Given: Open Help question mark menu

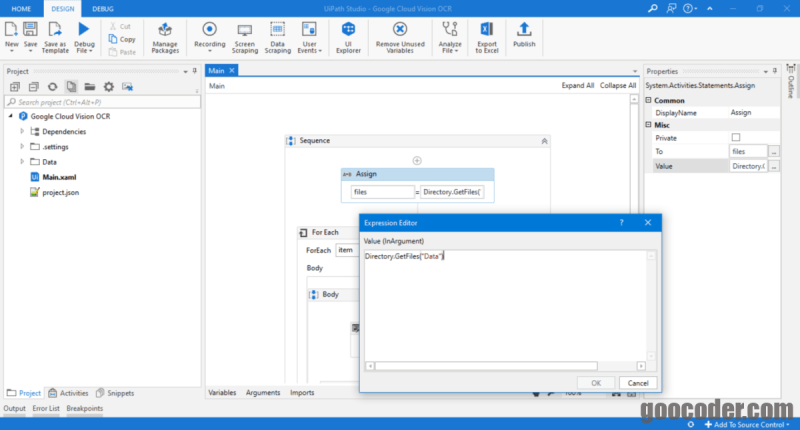Looking at the screenshot, I should (690, 8).
